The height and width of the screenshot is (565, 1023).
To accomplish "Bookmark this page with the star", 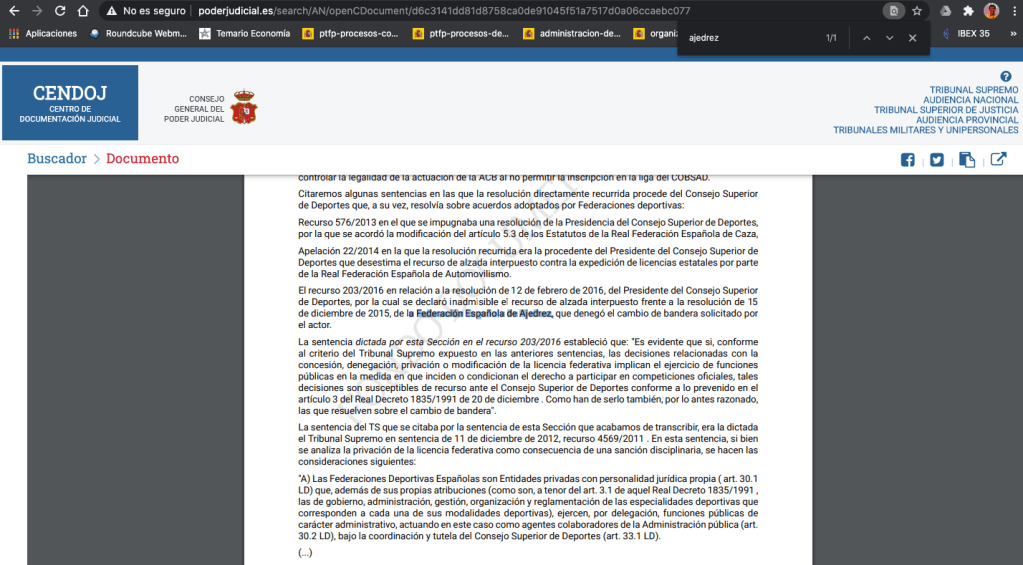I will pos(917,11).
